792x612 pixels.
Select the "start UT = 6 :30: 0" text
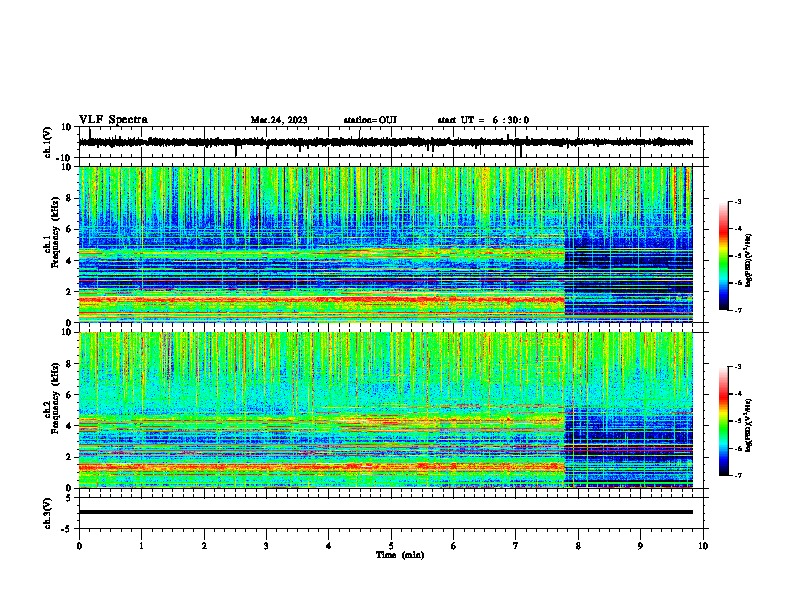coord(483,120)
